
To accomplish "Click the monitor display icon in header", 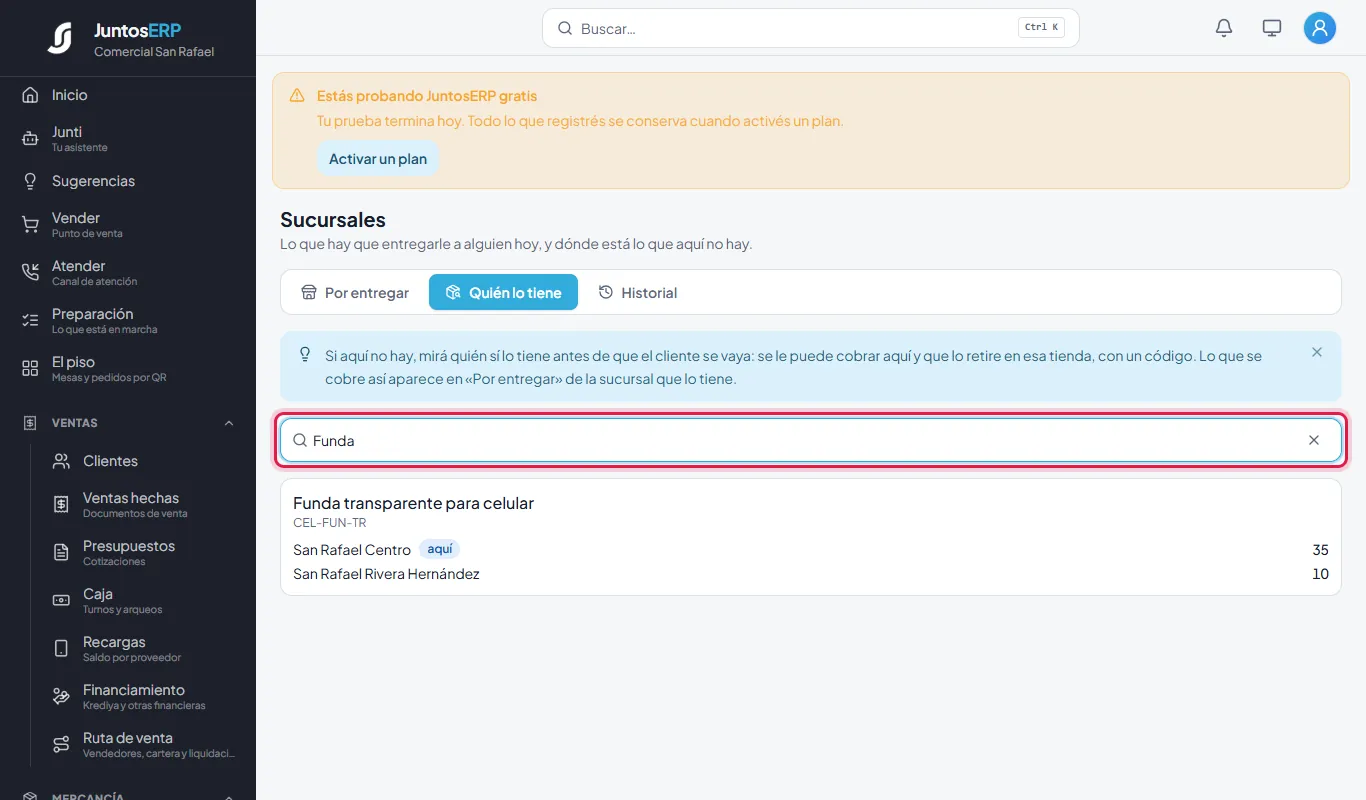I will 1272,28.
